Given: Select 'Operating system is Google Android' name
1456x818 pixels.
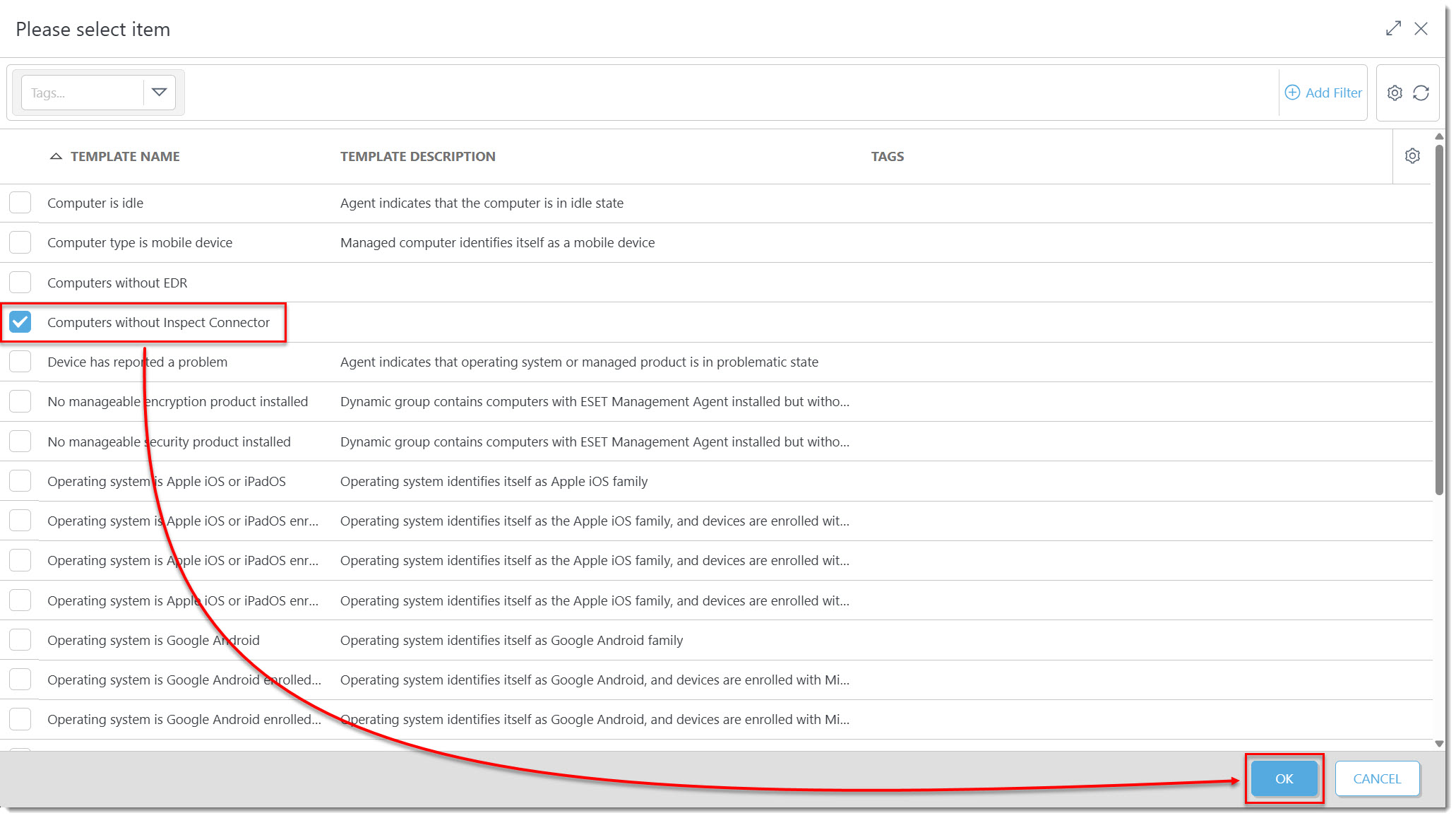Looking at the screenshot, I should [153, 640].
